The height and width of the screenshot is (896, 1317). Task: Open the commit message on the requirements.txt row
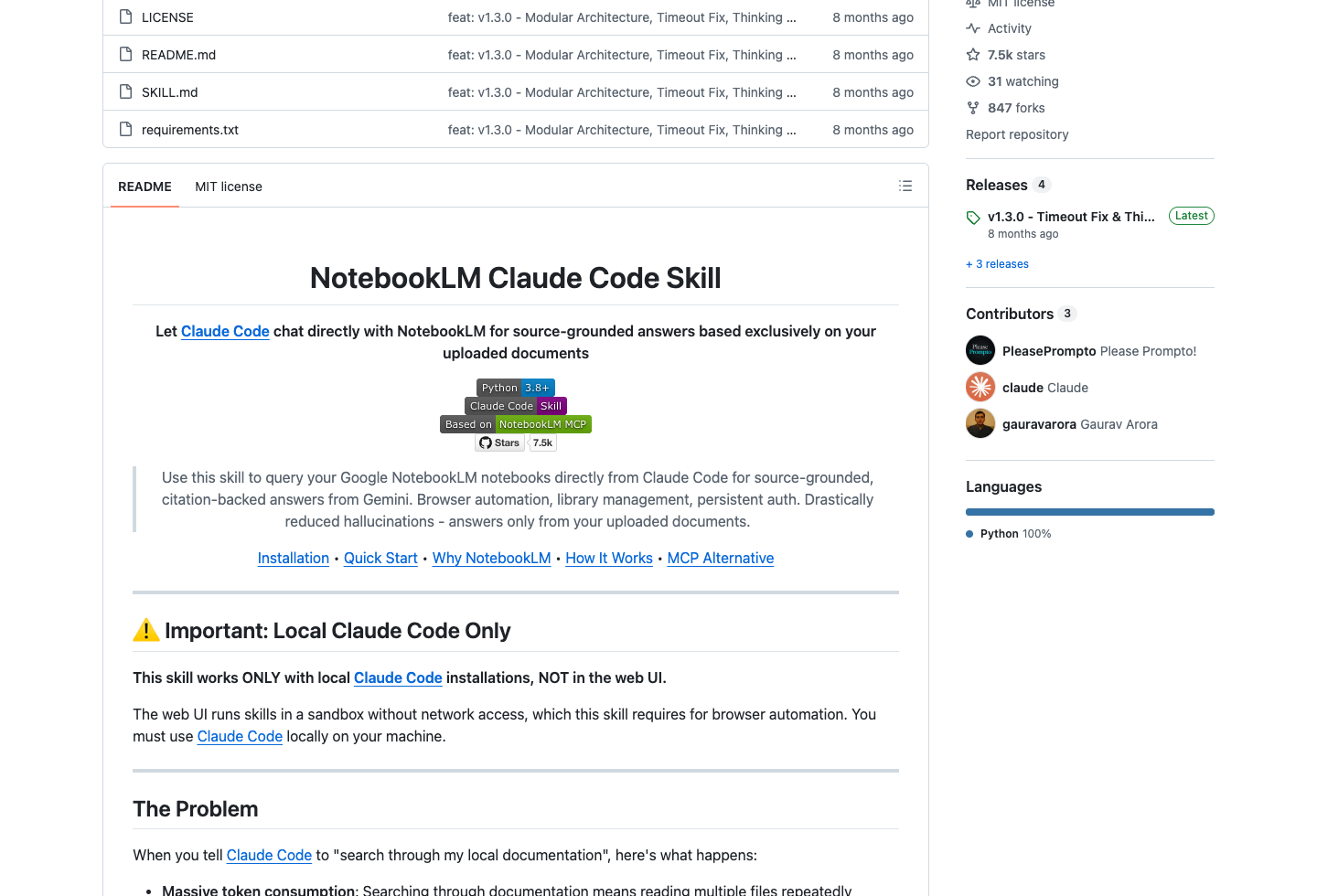(622, 130)
